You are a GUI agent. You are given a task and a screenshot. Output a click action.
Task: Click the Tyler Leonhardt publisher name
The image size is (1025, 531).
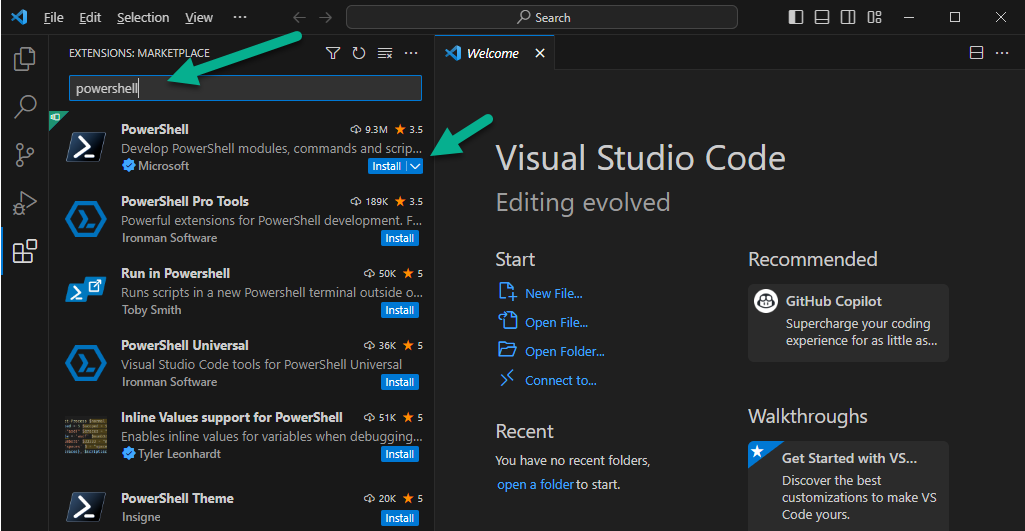[179, 454]
